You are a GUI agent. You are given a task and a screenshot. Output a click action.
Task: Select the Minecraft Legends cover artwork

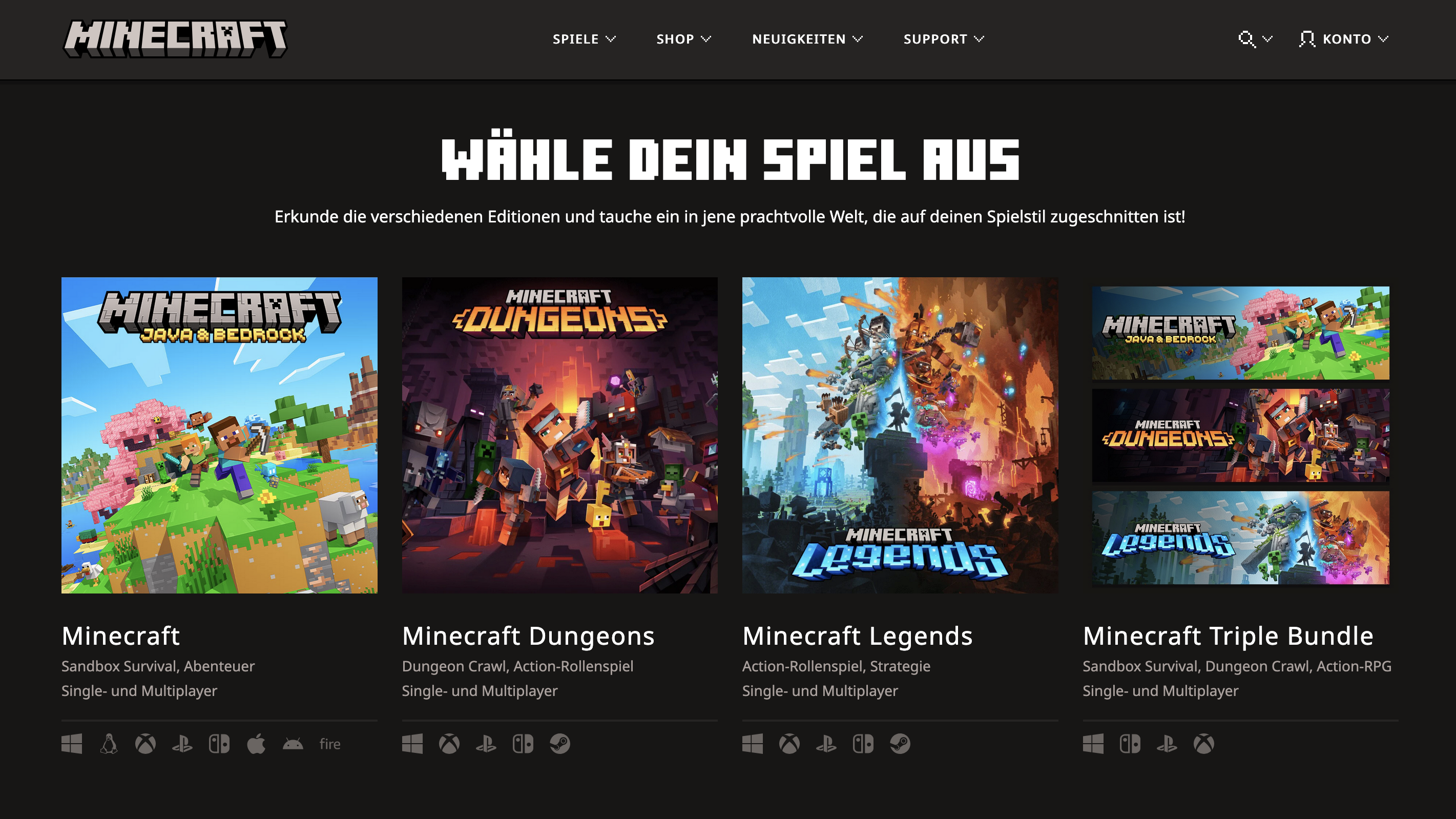click(x=900, y=435)
